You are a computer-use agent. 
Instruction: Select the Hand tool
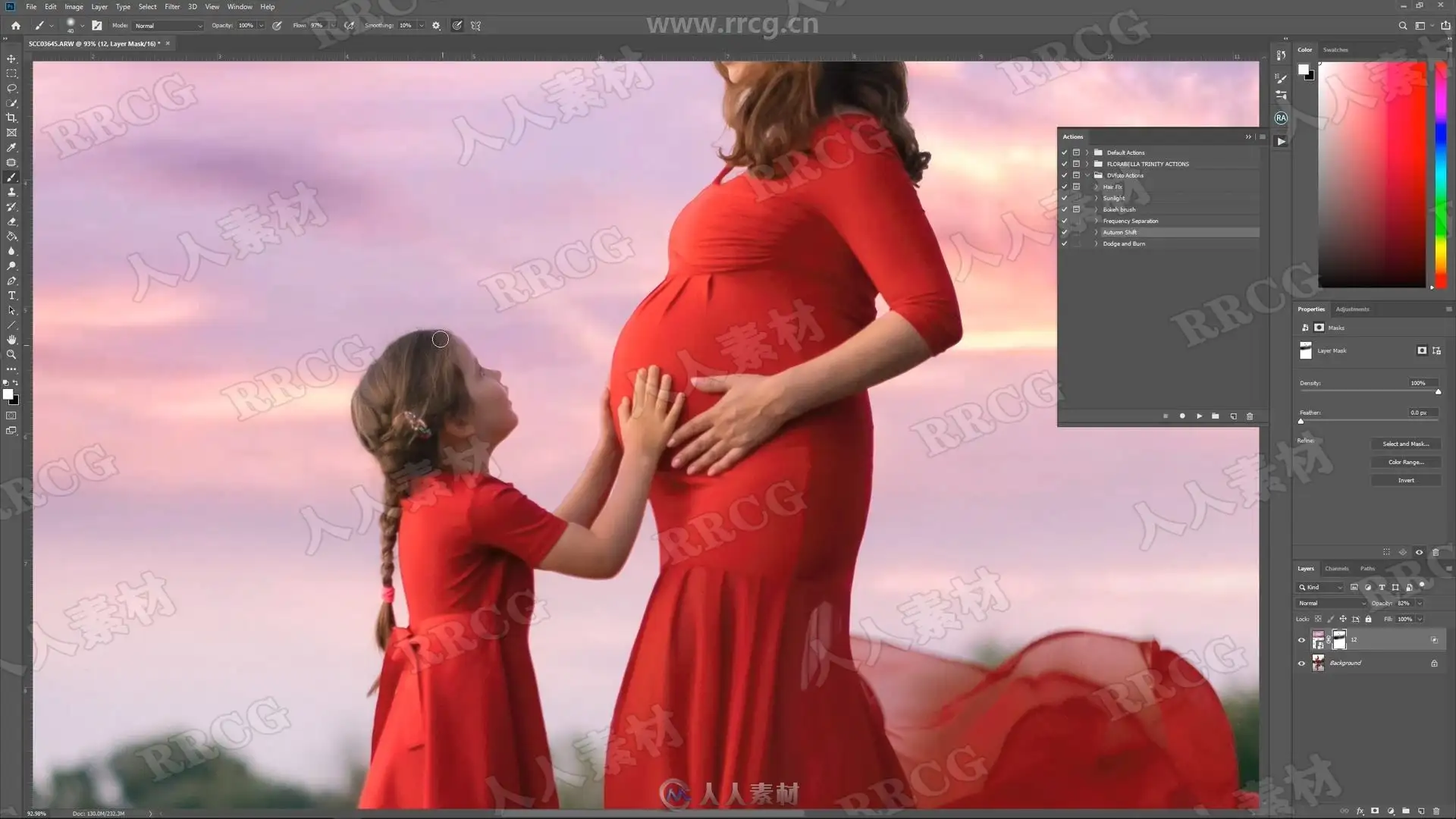tap(11, 340)
